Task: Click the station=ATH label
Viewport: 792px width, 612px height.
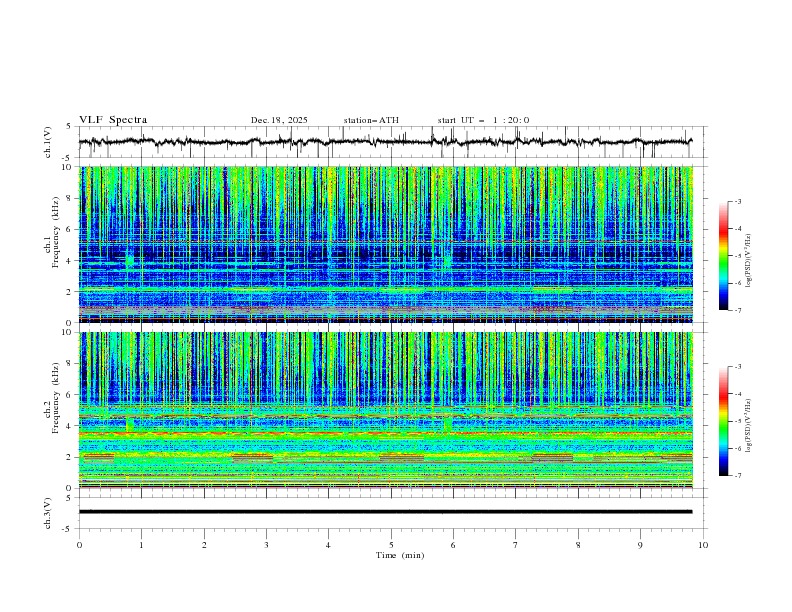Action: (371, 120)
